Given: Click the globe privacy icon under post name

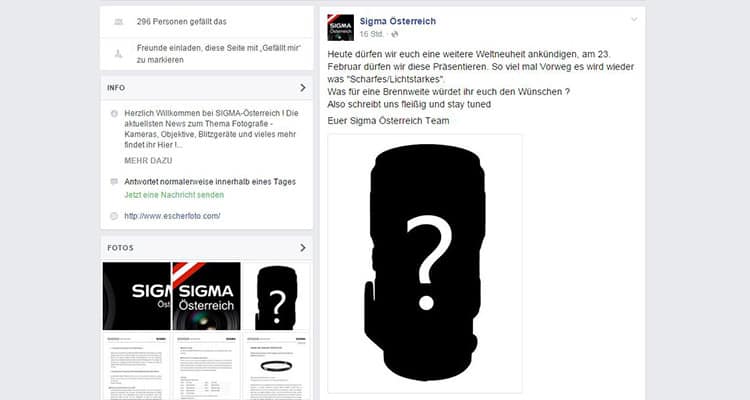Looking at the screenshot, I should click(395, 34).
